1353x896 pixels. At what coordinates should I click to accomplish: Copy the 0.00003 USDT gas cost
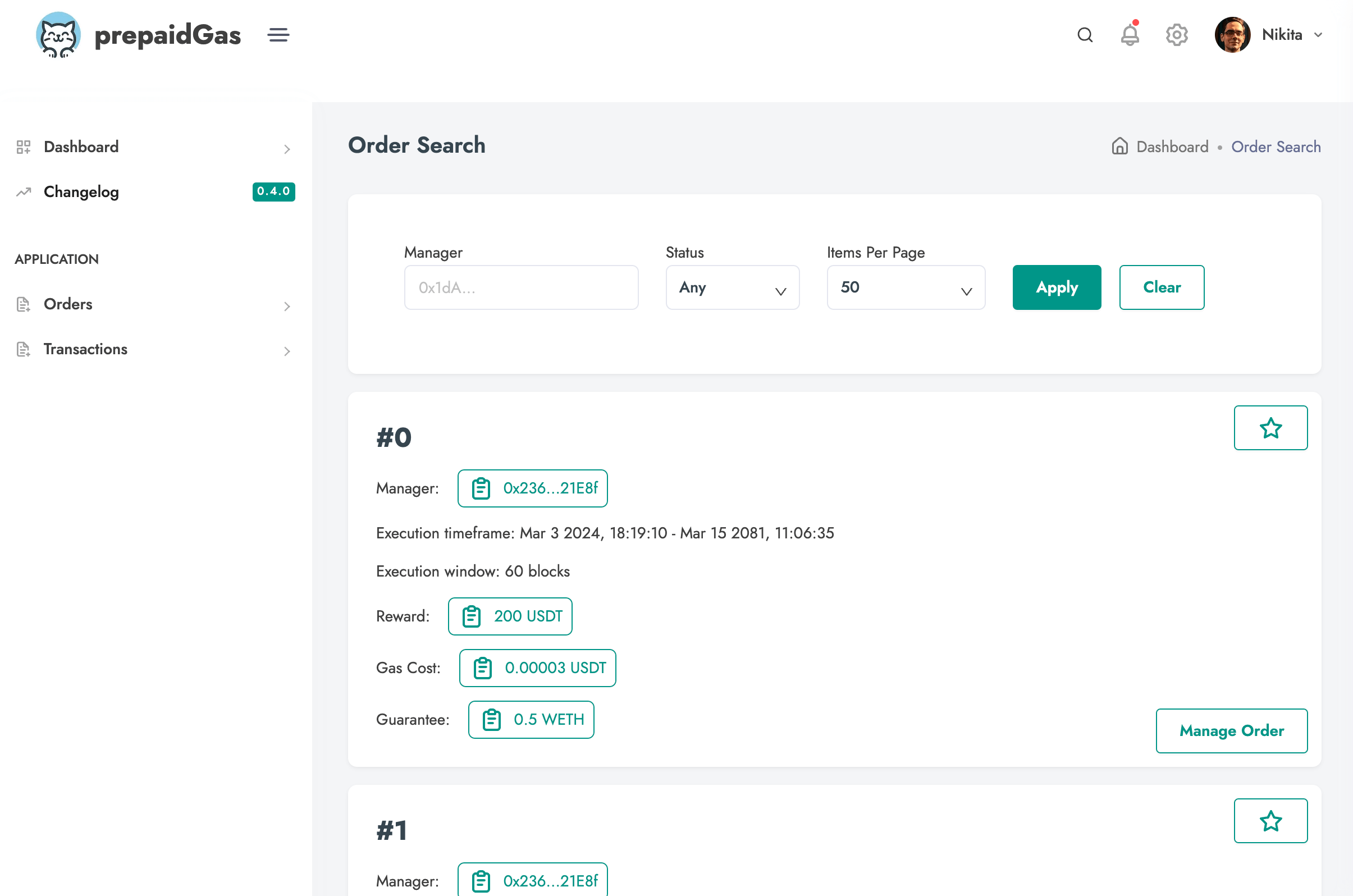pos(538,668)
